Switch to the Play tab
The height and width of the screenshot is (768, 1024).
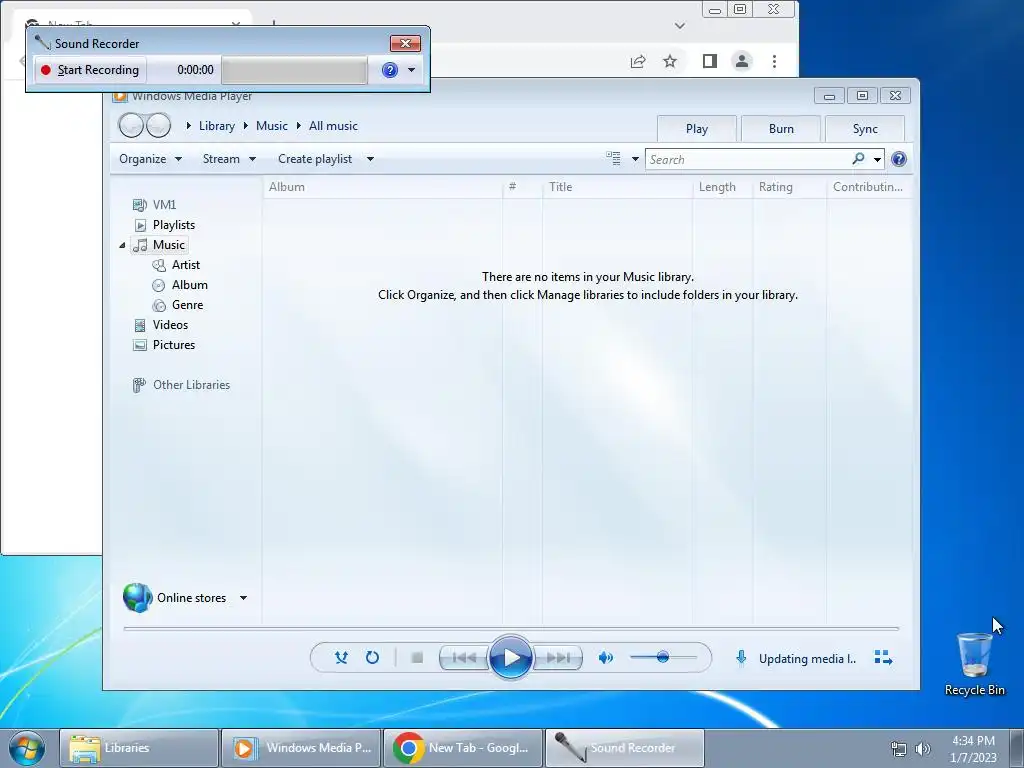click(x=697, y=129)
